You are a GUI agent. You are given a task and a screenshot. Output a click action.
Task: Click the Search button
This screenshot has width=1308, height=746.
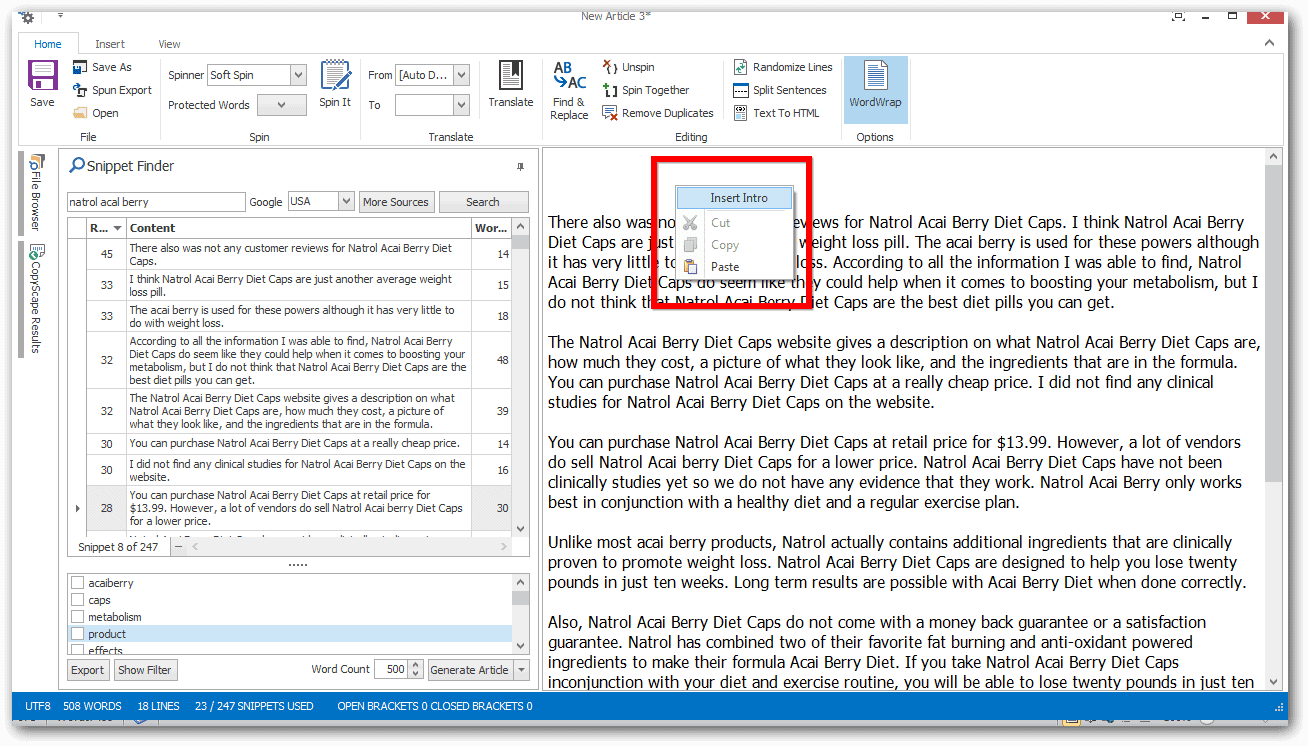point(483,202)
